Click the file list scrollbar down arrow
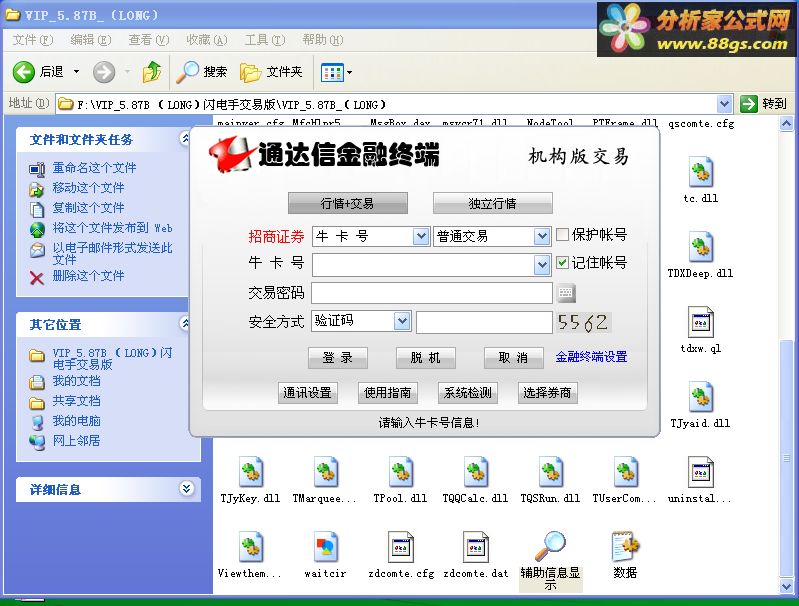Image resolution: width=799 pixels, height=606 pixels. tap(786, 586)
